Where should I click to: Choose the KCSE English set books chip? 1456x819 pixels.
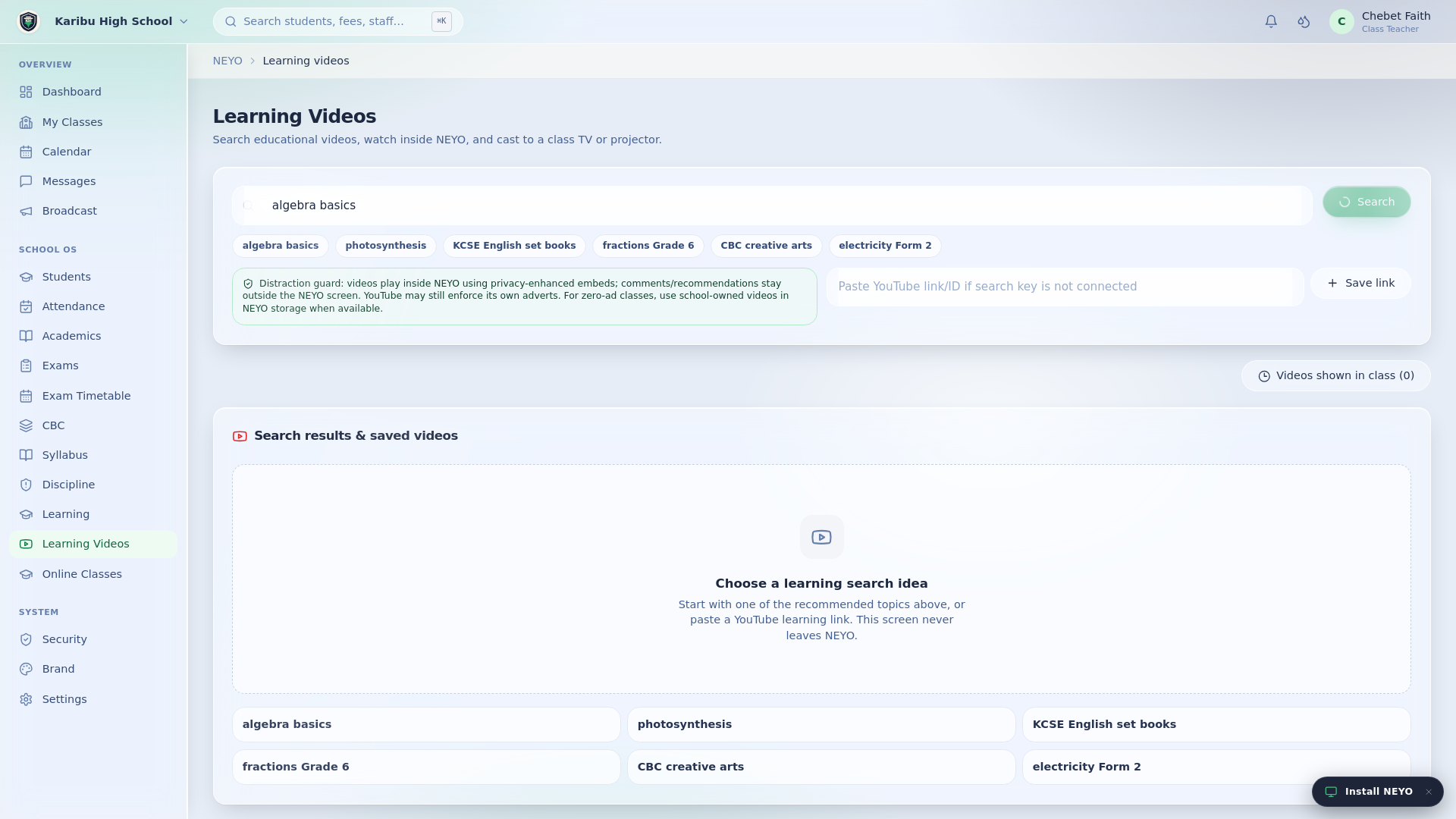click(514, 246)
